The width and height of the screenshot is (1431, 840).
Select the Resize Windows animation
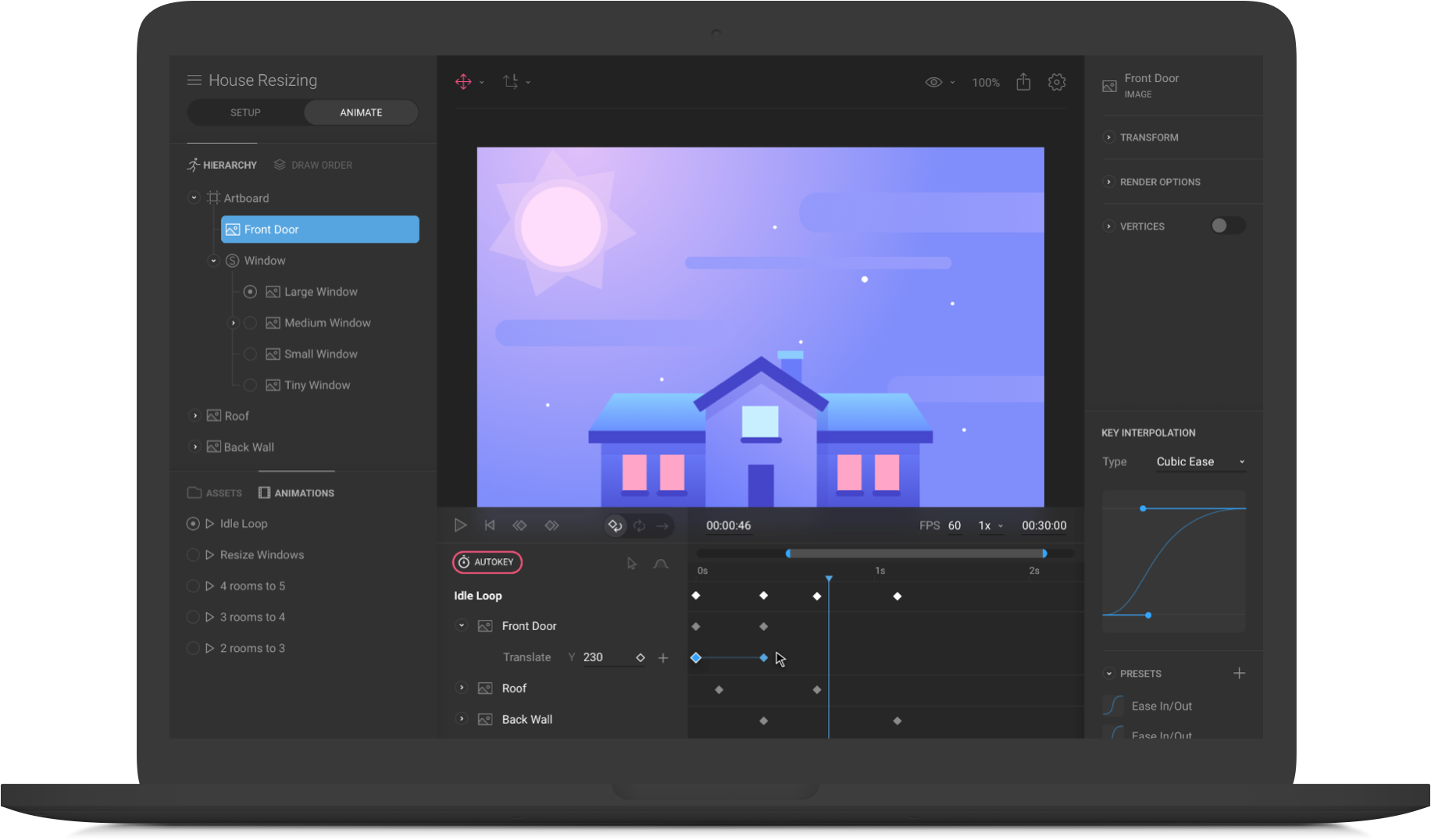(x=262, y=555)
